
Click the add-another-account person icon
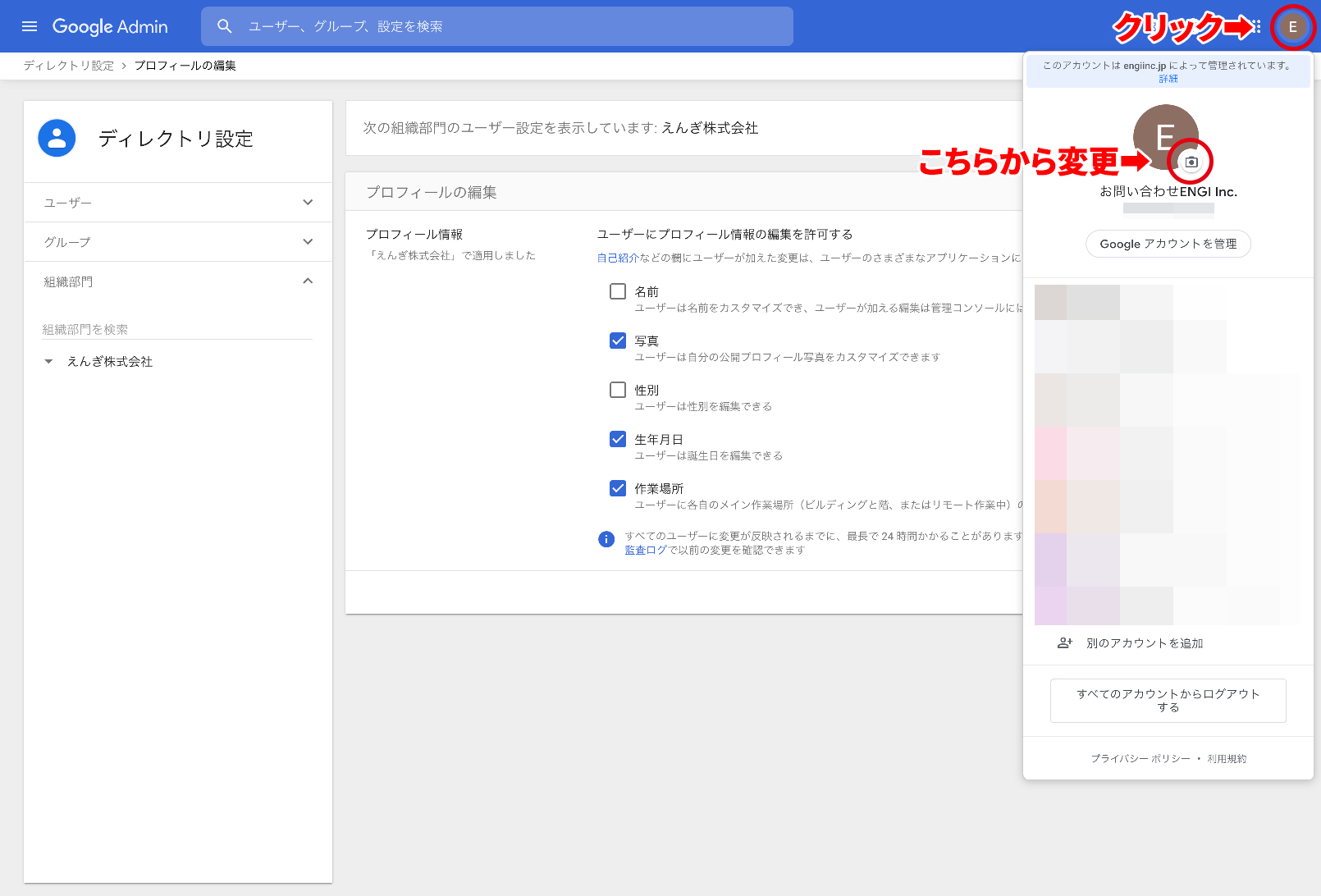[1065, 643]
